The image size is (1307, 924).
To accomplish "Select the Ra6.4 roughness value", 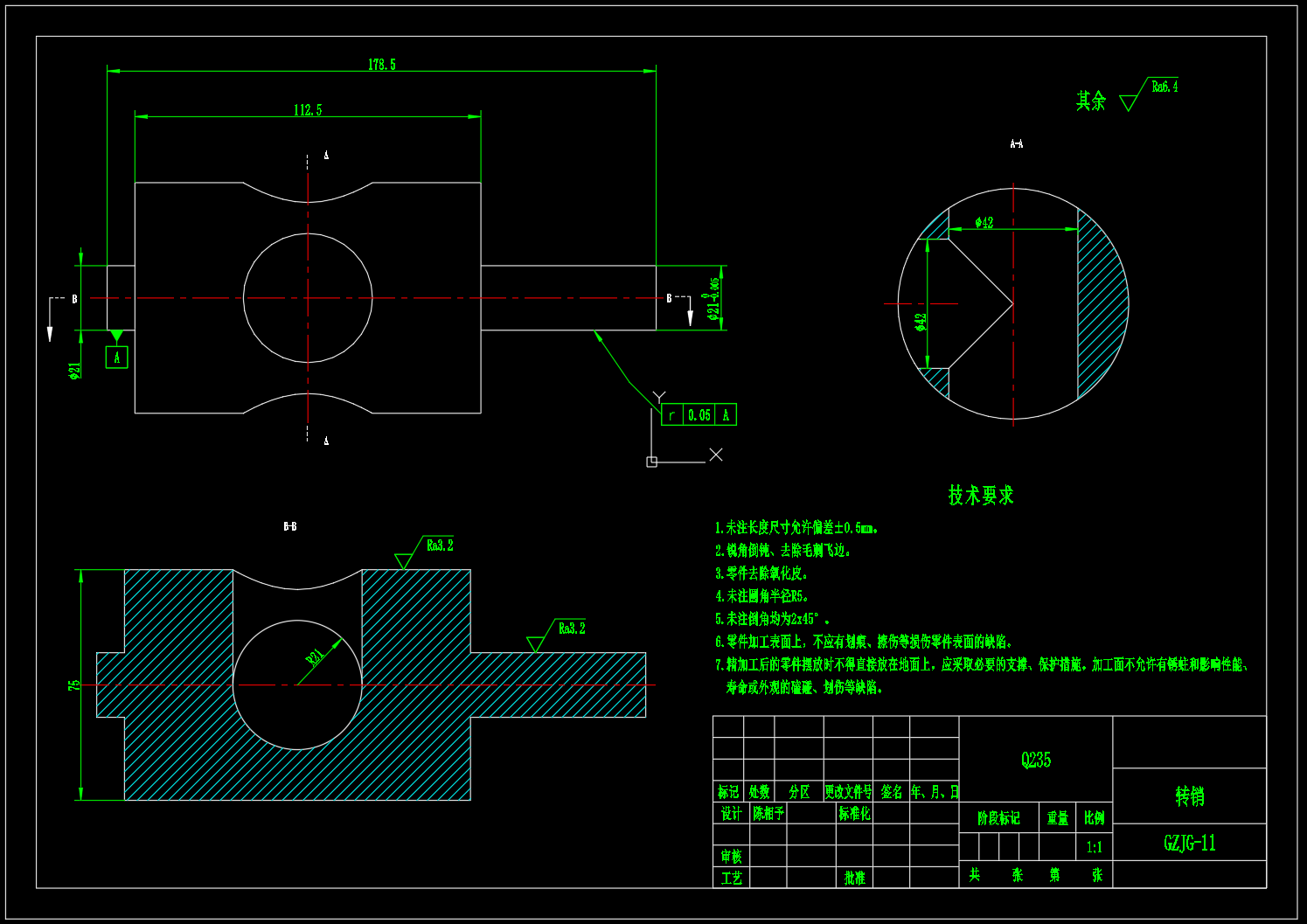I will coord(1164,87).
